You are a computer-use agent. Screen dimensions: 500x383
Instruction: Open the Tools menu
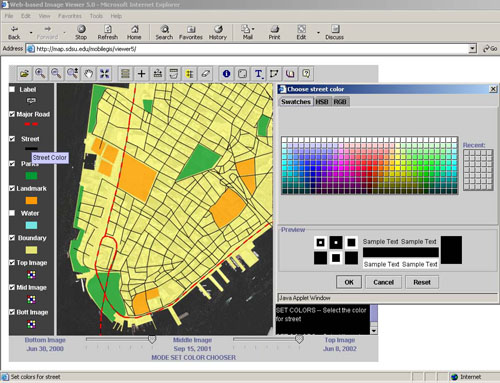(96, 16)
